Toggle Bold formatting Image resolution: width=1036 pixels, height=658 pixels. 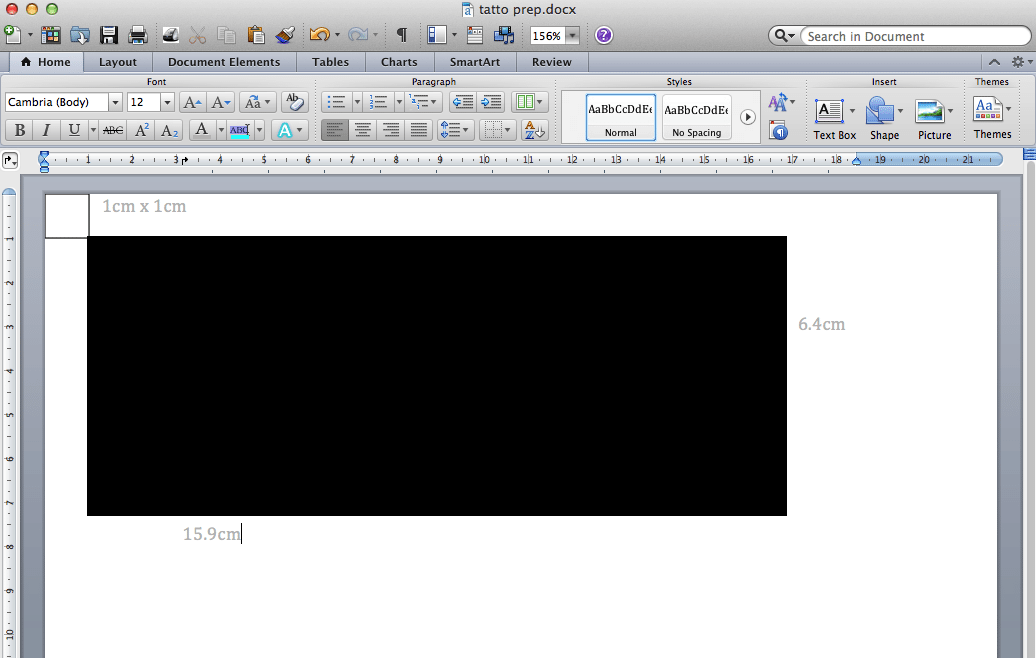[x=18, y=130]
